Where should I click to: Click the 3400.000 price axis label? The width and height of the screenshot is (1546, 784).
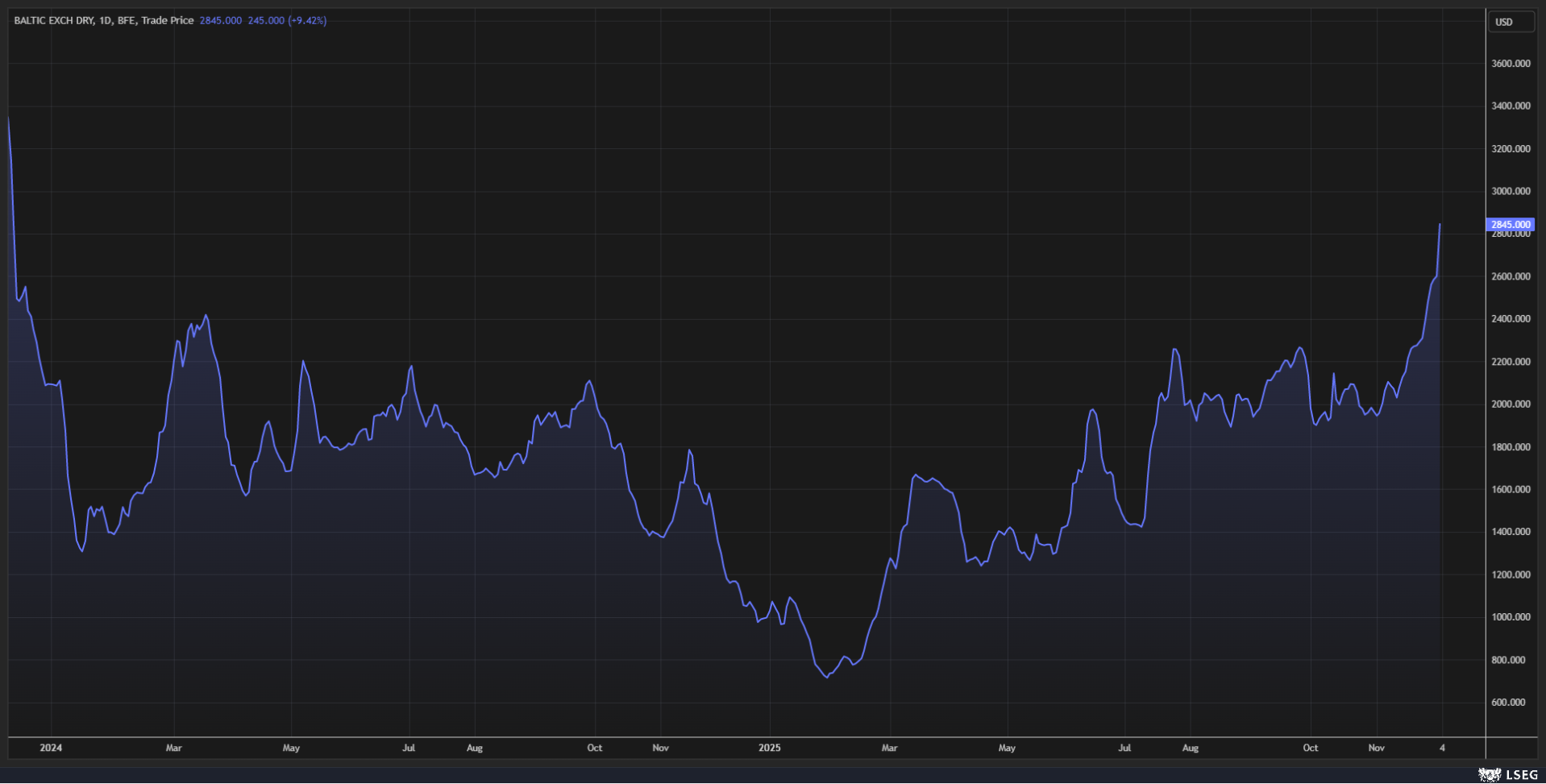click(1510, 106)
